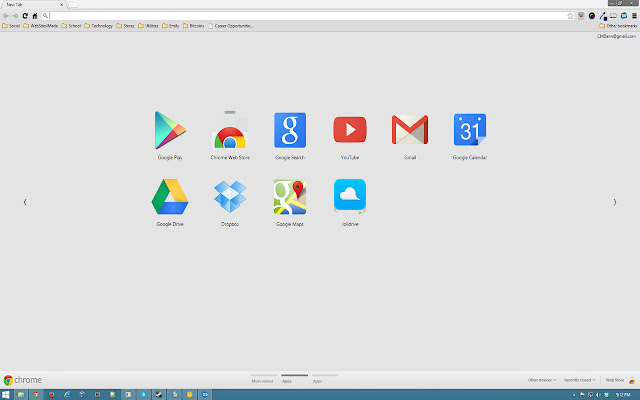Open the Technology bookmarks folder
This screenshot has height=400, width=640.
[98, 26]
